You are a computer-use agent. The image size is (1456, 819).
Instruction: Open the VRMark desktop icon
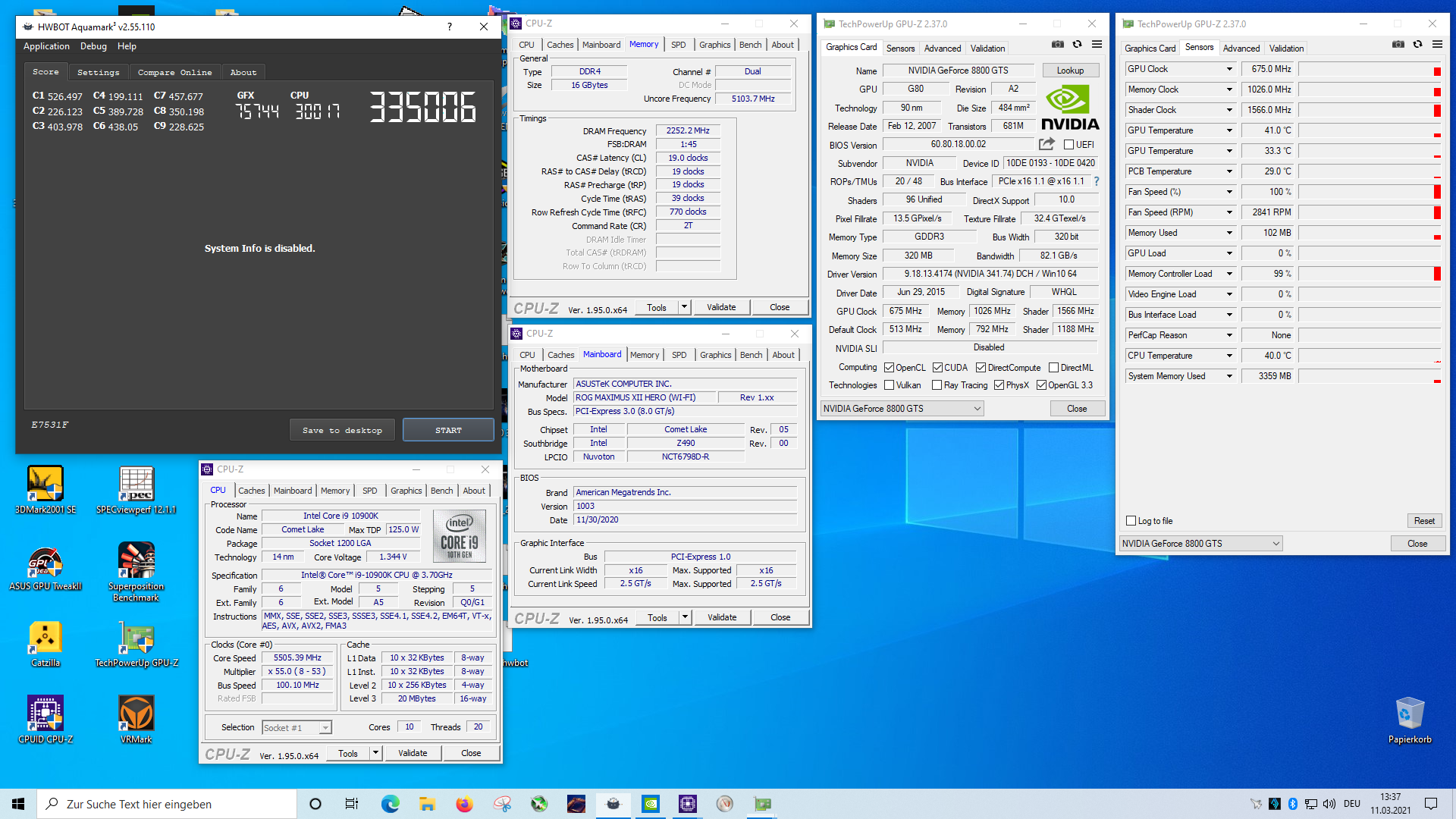click(x=136, y=720)
